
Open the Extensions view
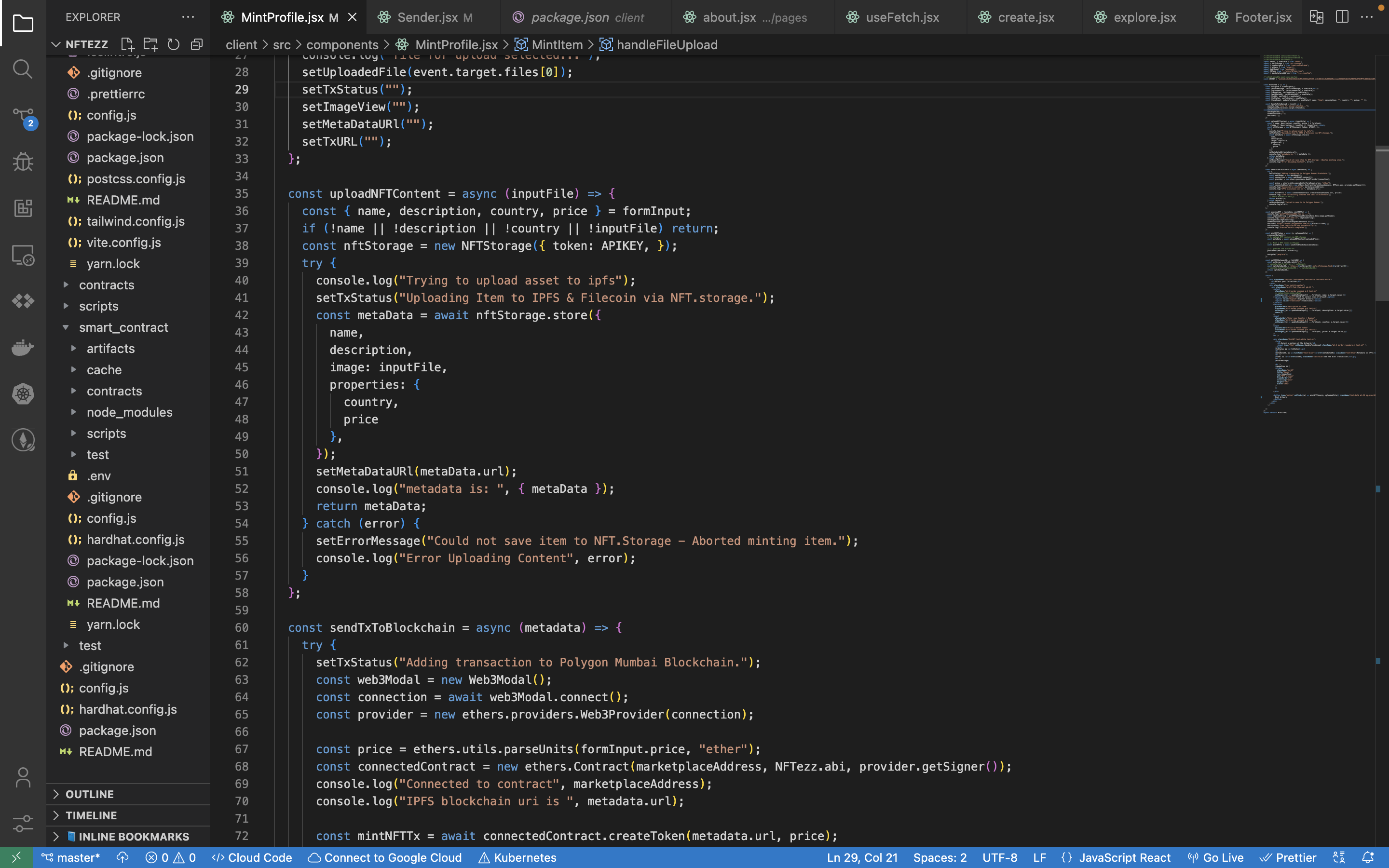(22, 208)
